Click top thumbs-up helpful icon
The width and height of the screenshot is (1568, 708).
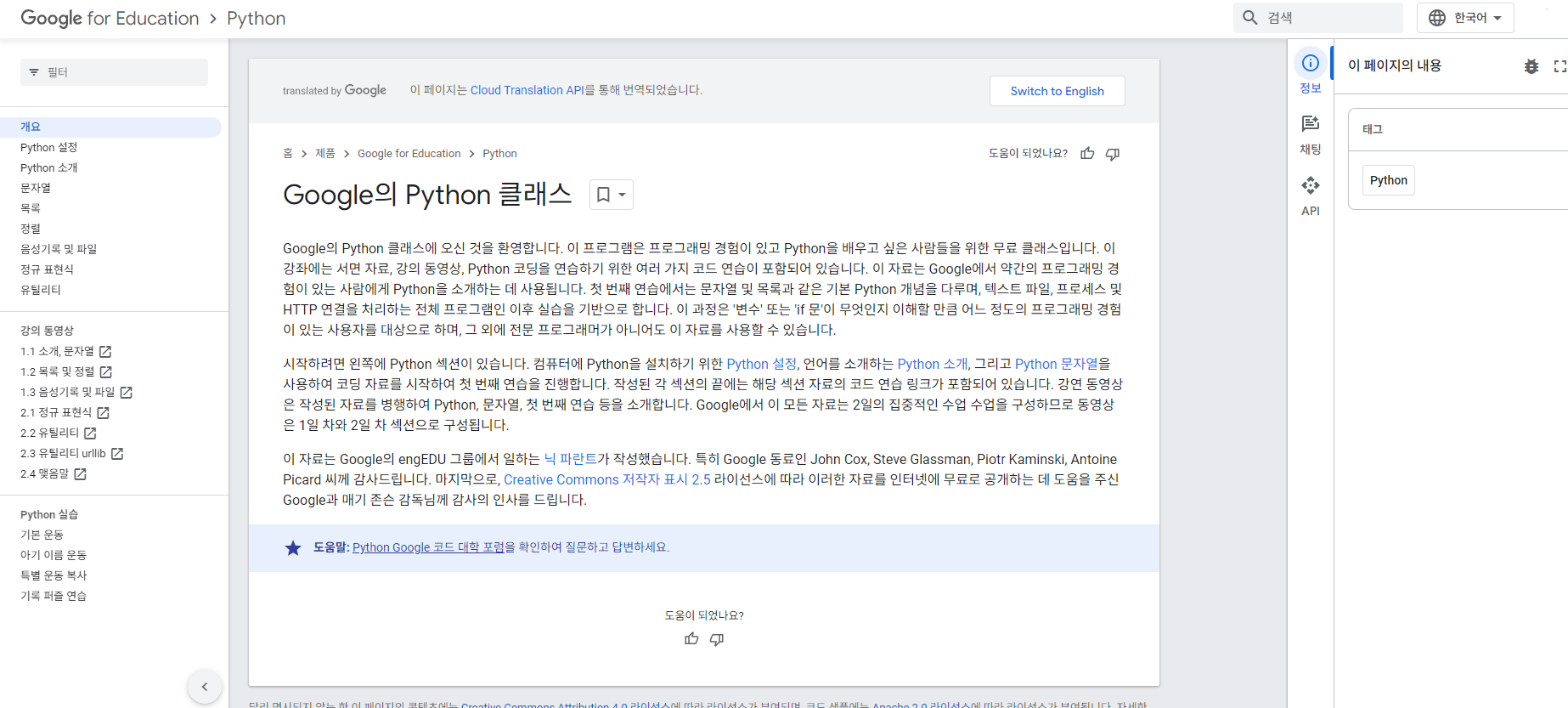click(1087, 154)
